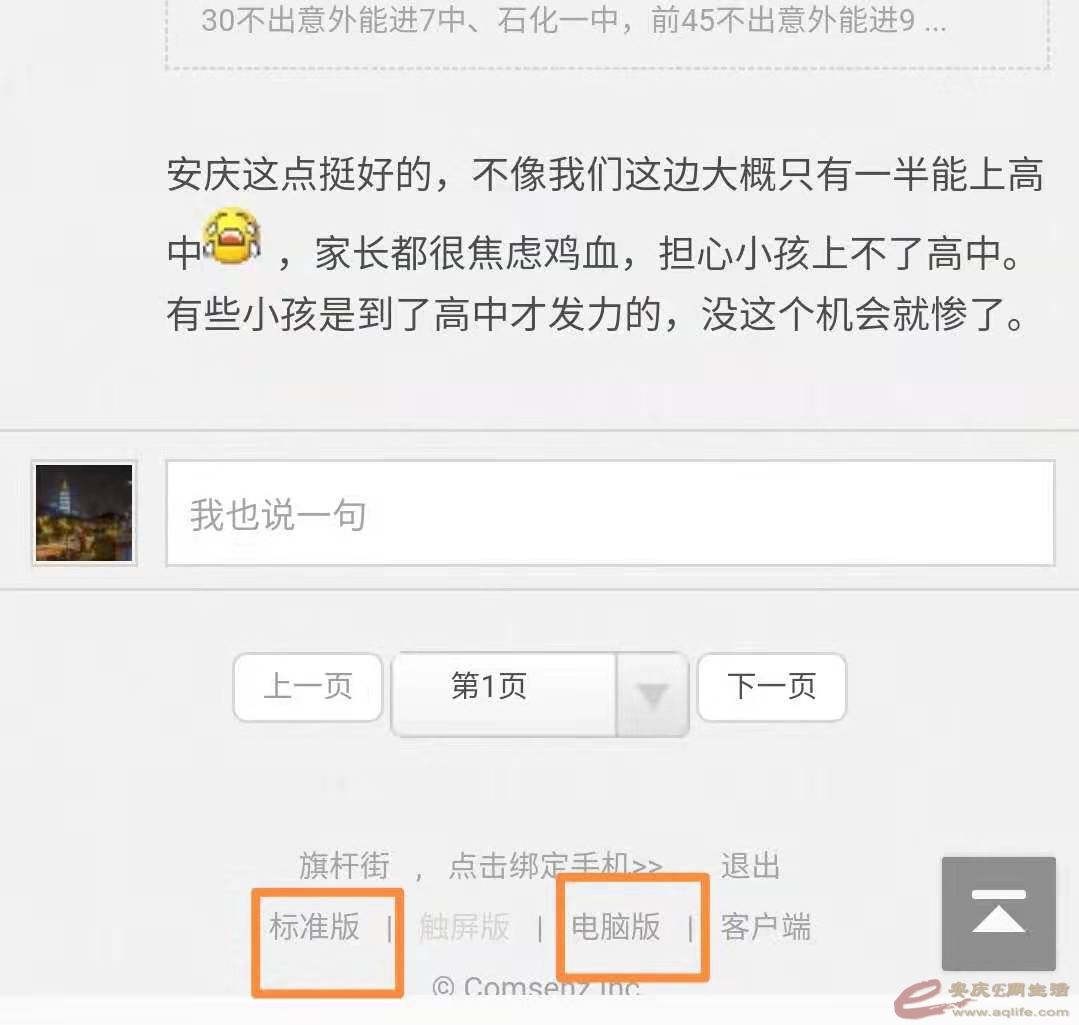
Task: Open the 客户端 link
Action: (765, 926)
